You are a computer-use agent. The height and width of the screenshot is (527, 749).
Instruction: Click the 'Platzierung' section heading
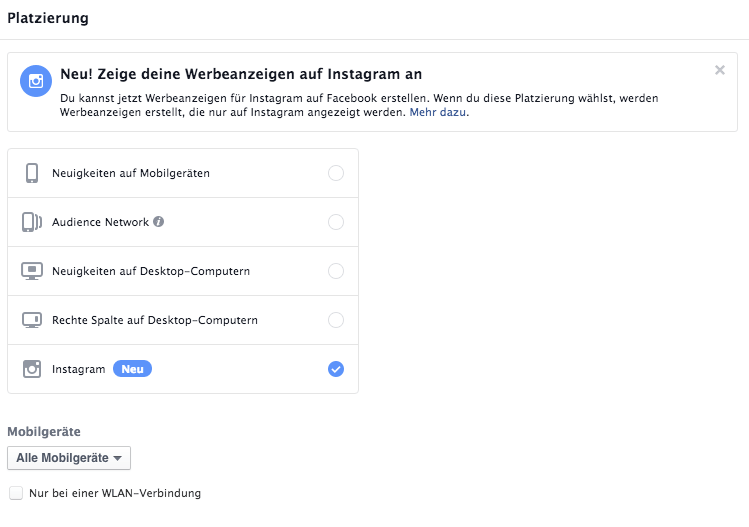pos(48,18)
